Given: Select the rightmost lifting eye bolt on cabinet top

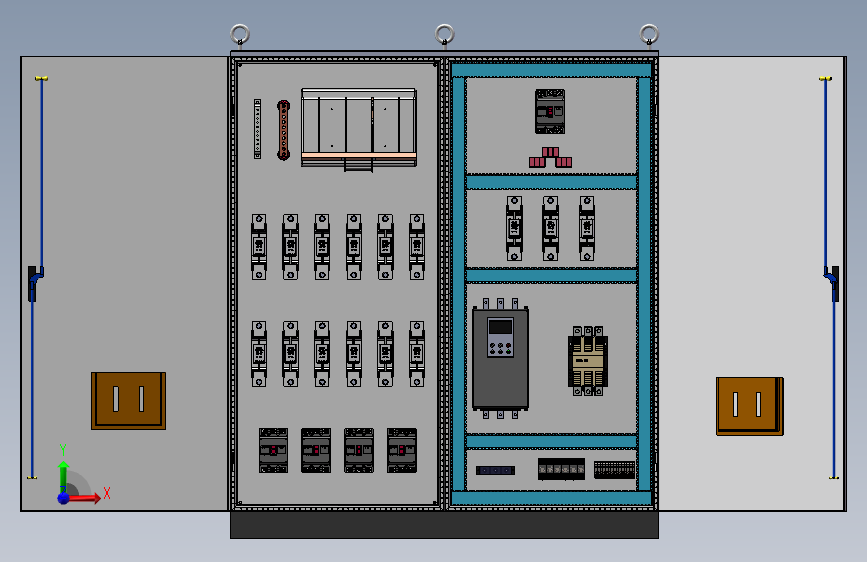Looking at the screenshot, I should (649, 35).
